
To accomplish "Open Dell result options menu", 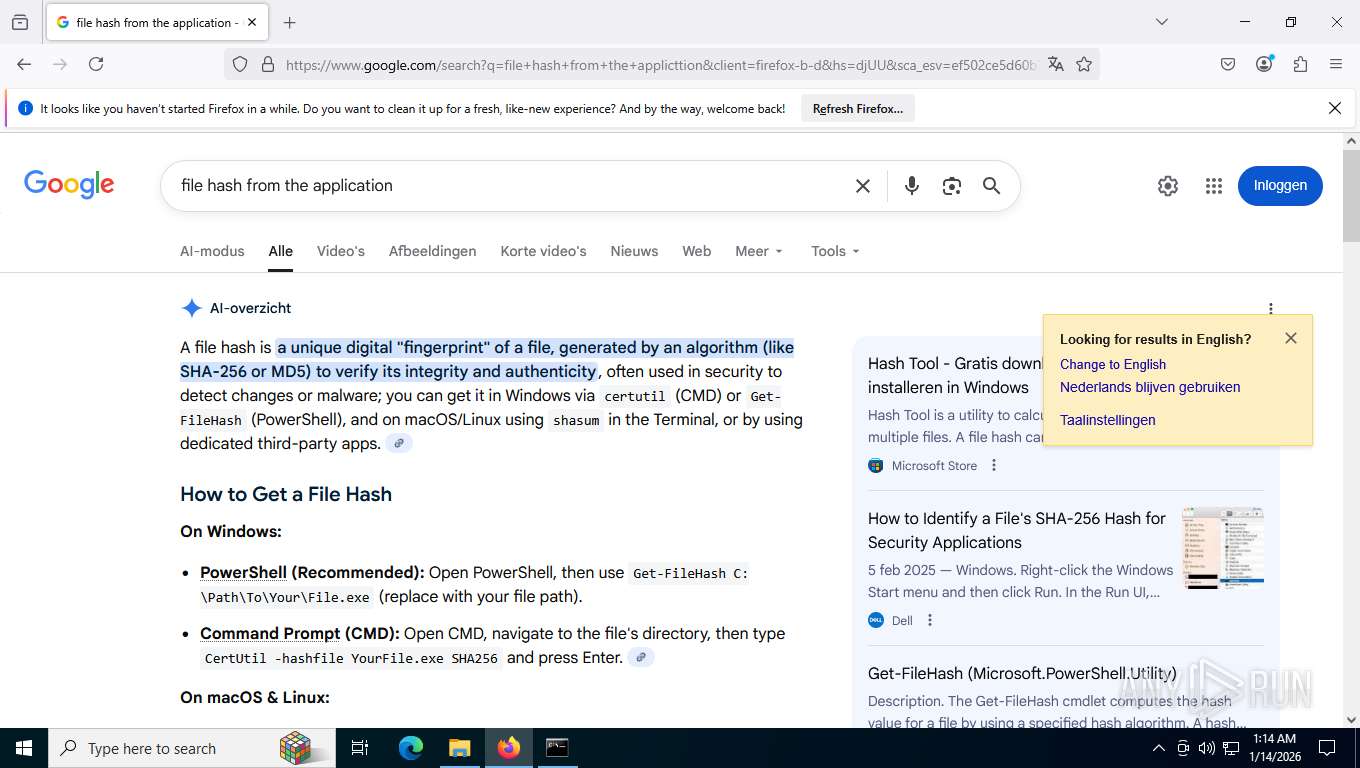I will (x=929, y=620).
